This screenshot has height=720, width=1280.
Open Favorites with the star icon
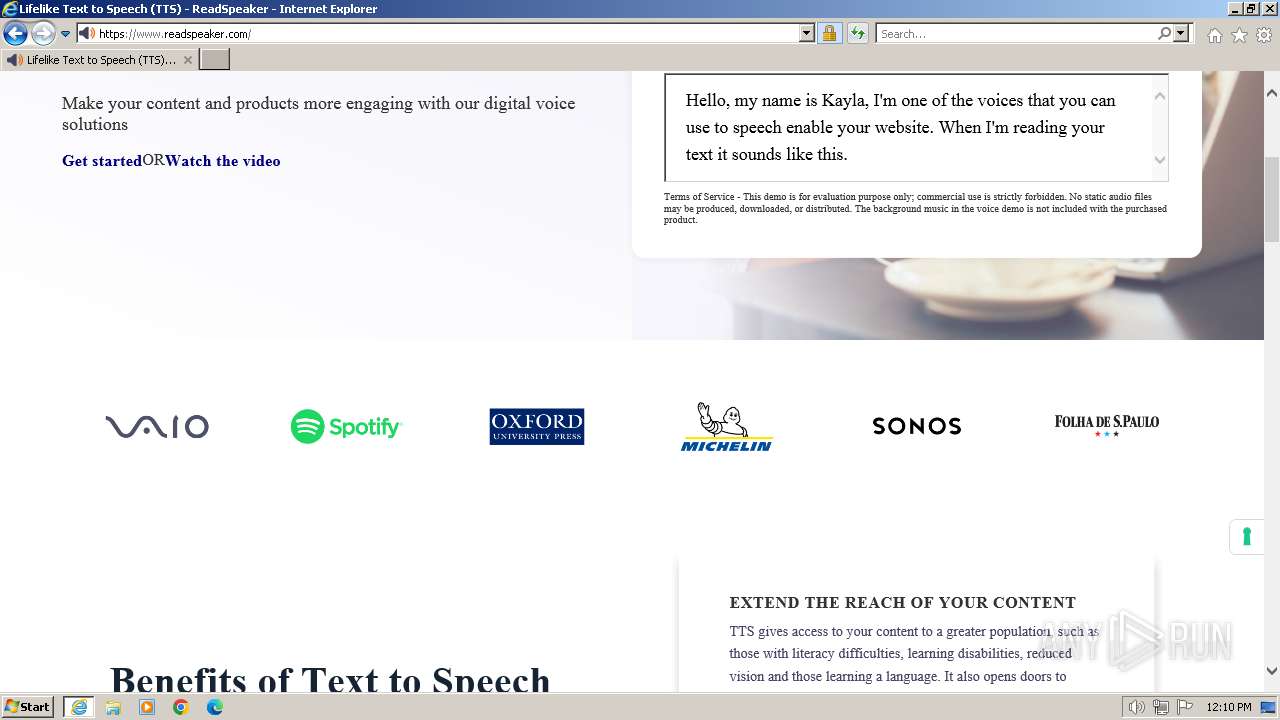(1239, 35)
